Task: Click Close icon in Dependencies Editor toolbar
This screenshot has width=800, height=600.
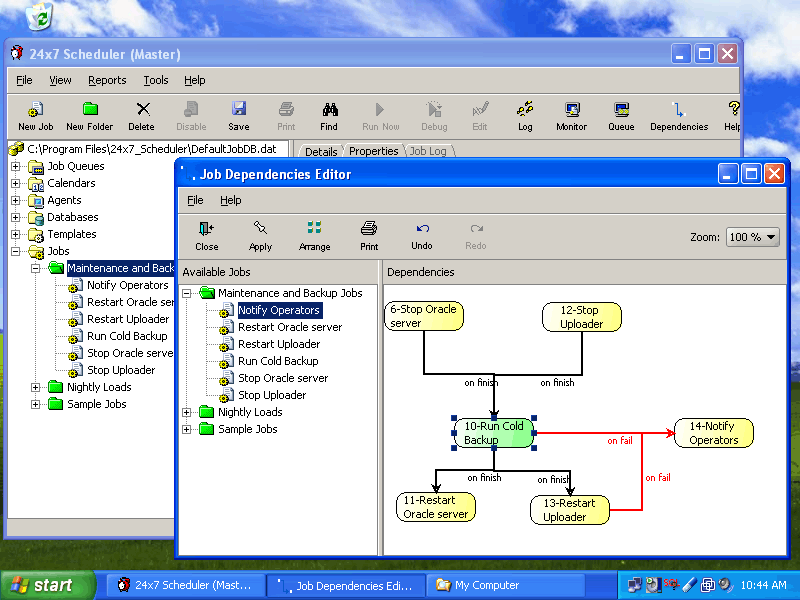Action: [x=206, y=228]
